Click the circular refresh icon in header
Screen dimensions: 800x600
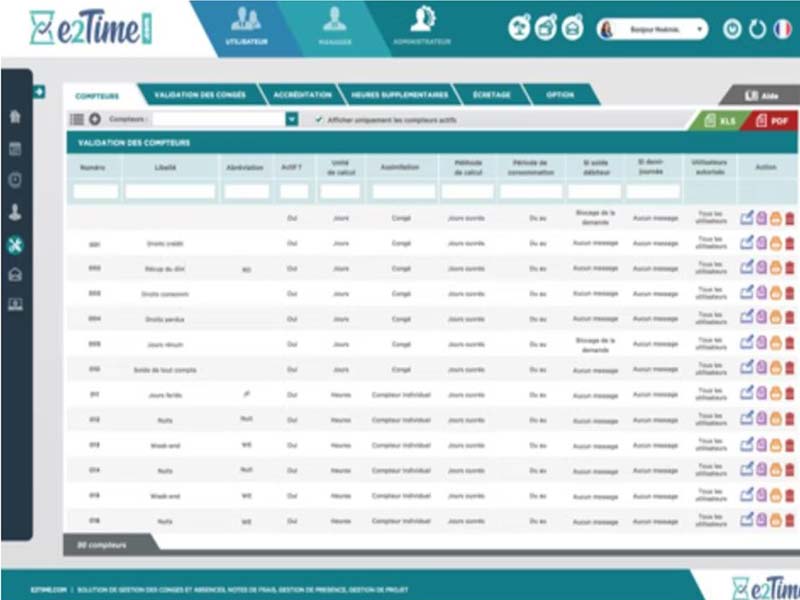(757, 29)
